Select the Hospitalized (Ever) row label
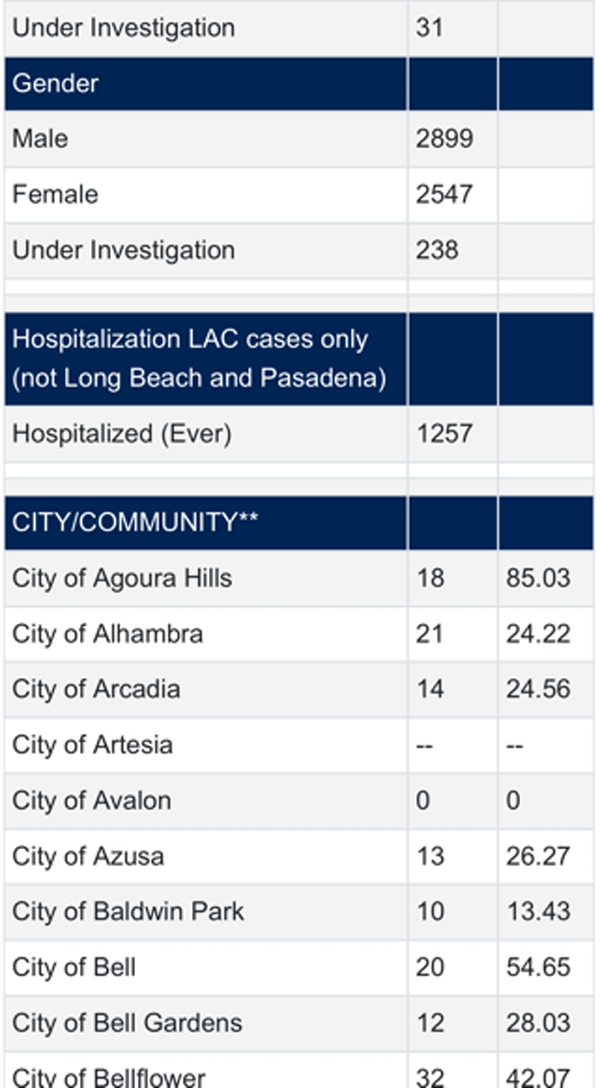The width and height of the screenshot is (600, 1088). pyautogui.click(x=122, y=434)
